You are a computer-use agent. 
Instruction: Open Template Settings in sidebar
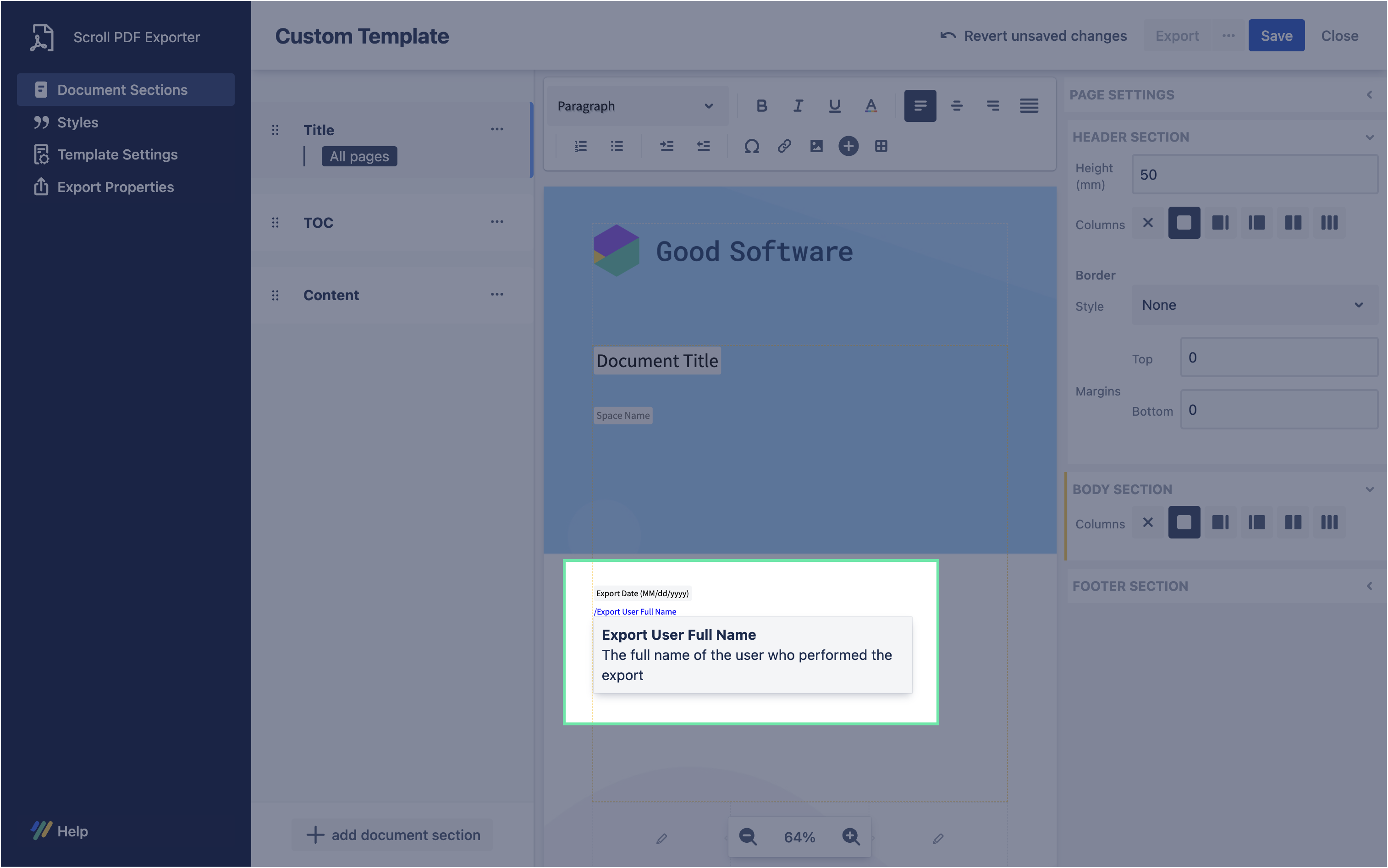click(x=117, y=154)
